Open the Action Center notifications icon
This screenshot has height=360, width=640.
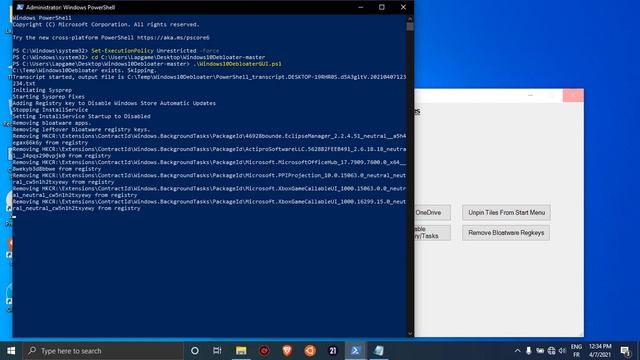(625, 351)
